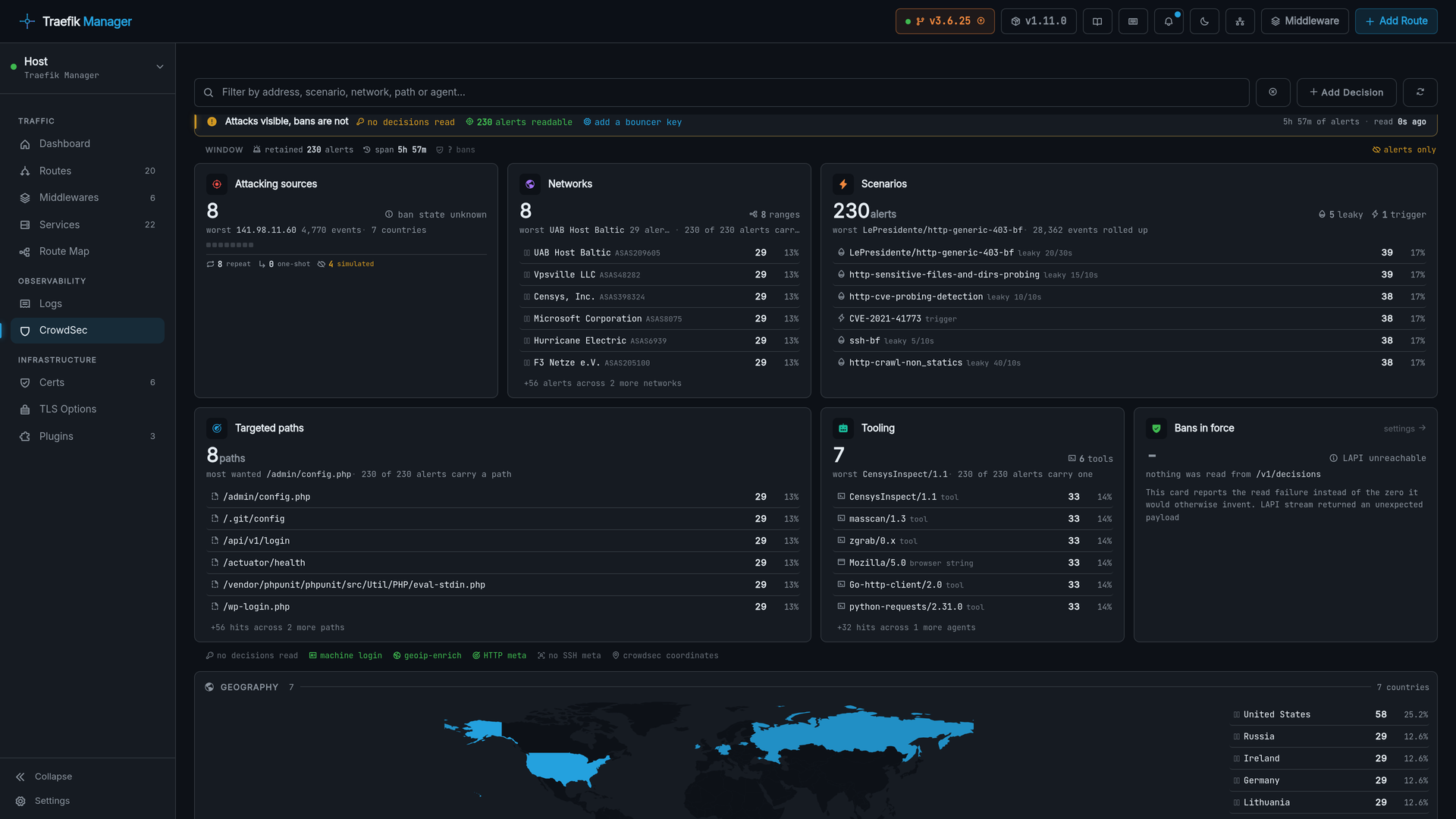Select masscan/1.3 tool row
This screenshot has height=819, width=1456.
tap(974, 519)
